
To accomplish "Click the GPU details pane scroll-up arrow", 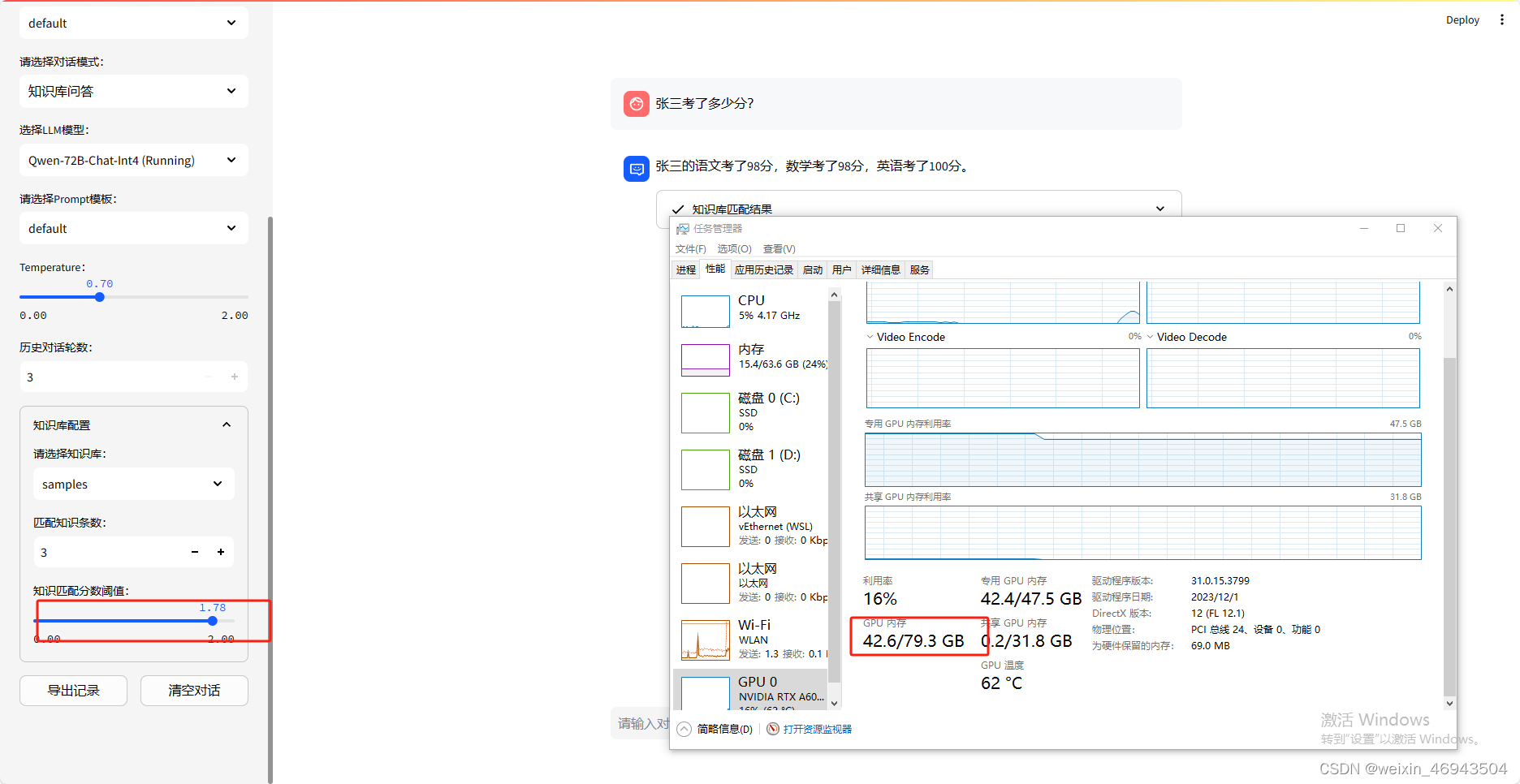I will pyautogui.click(x=1449, y=289).
